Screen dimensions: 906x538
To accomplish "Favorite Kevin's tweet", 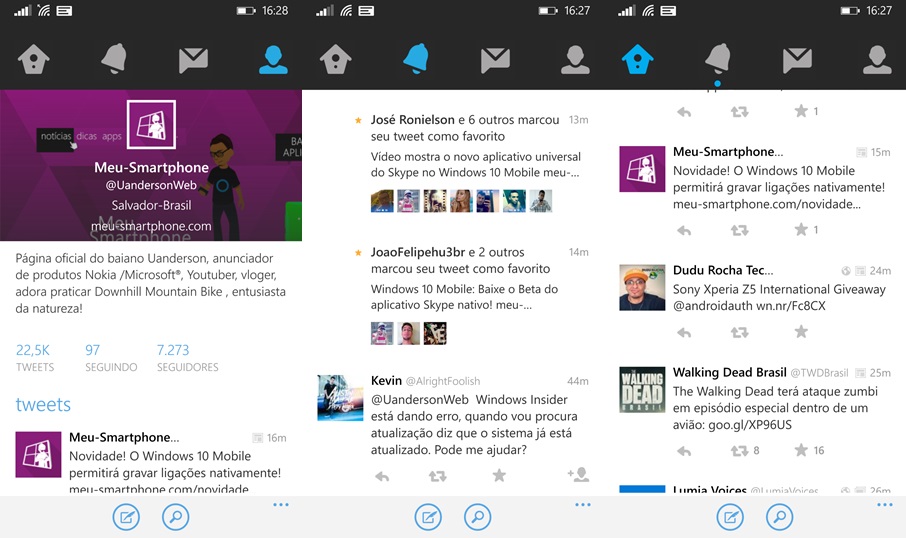I will tap(499, 475).
